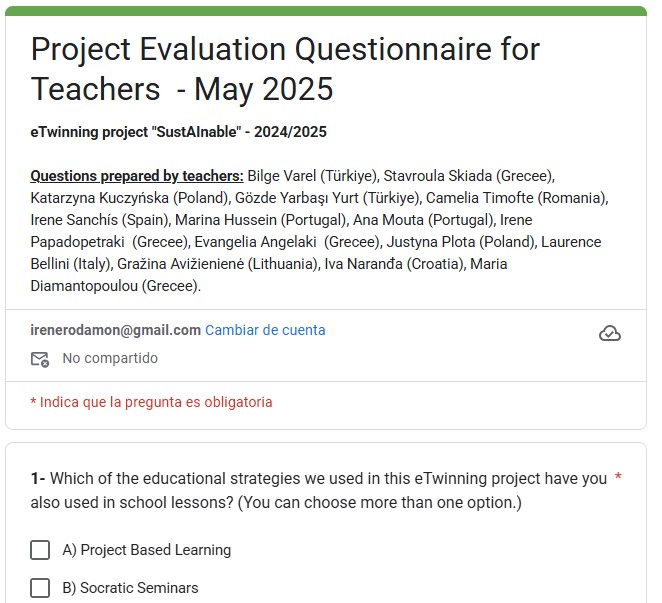
Task: Click the red asterisk beside question 1
Action: 619,478
